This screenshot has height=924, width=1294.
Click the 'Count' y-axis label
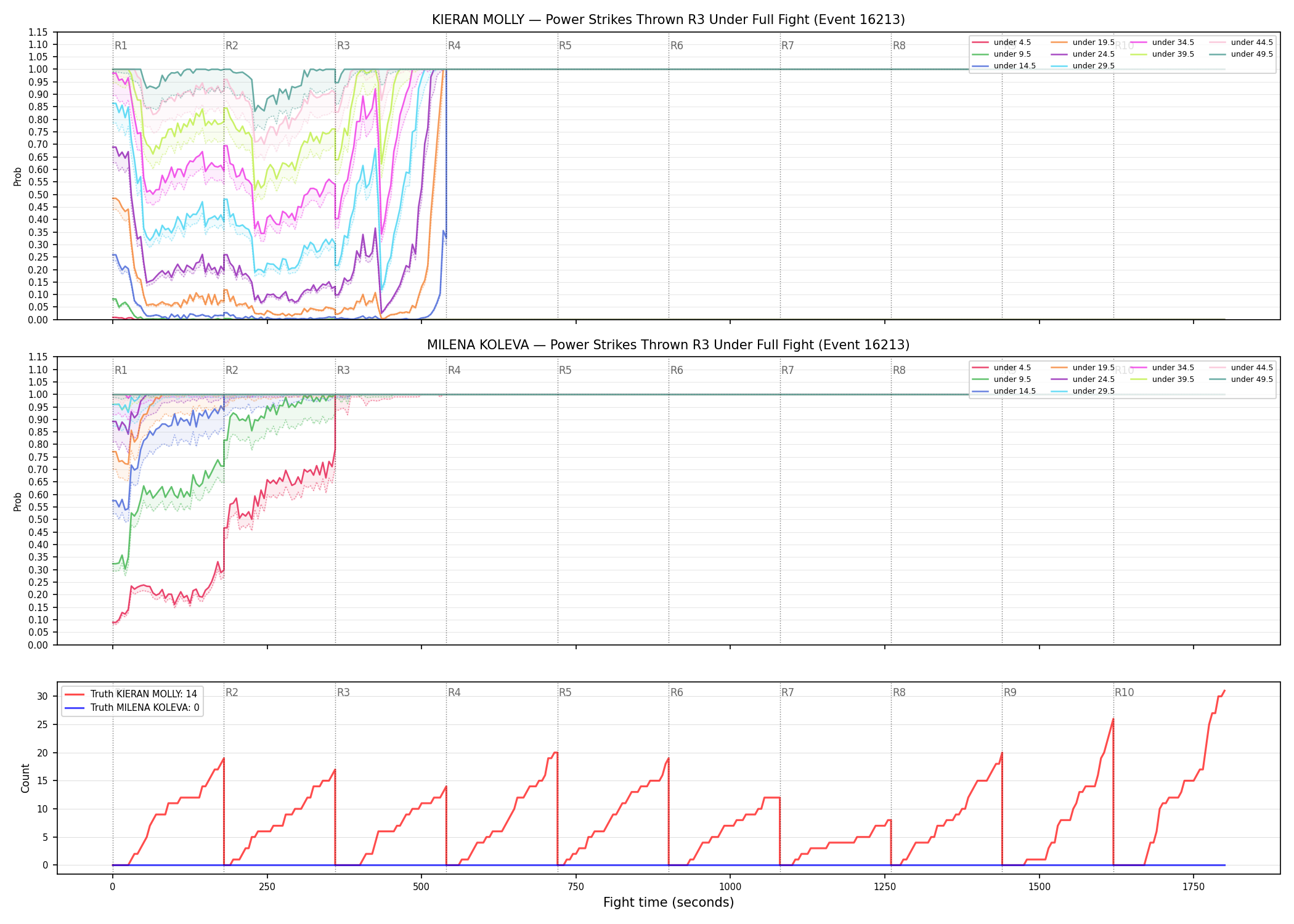pyautogui.click(x=25, y=778)
